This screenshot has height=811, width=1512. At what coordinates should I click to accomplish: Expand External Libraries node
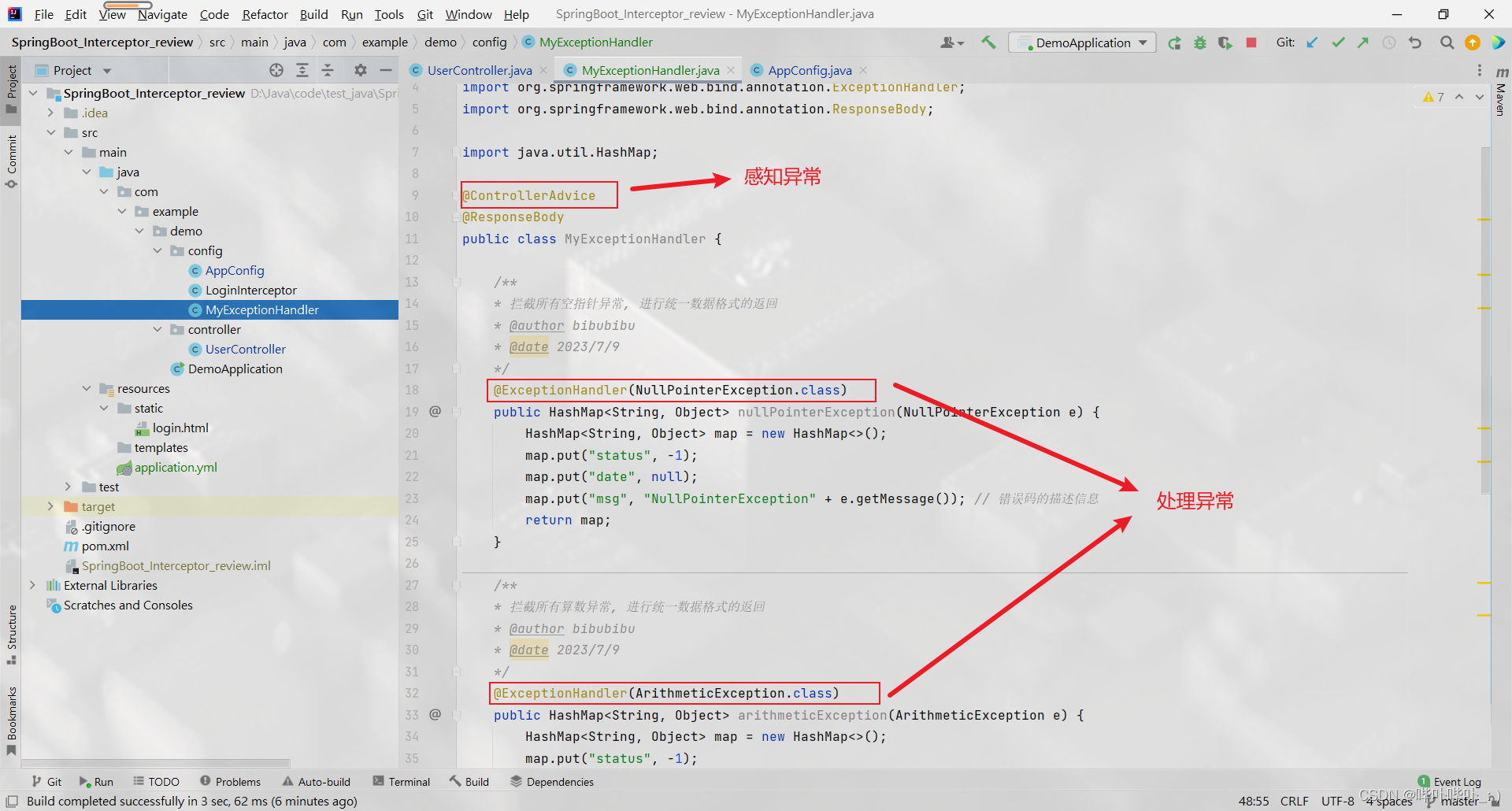[x=32, y=585]
